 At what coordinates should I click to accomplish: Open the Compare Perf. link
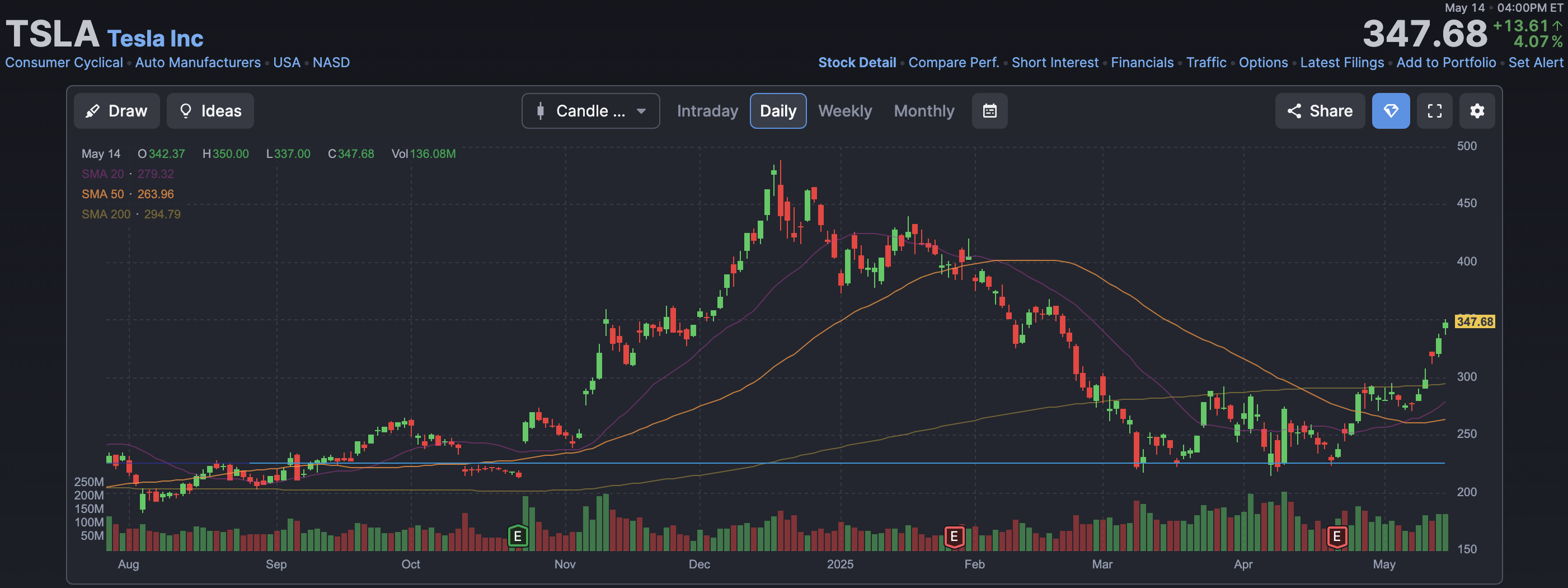[954, 62]
